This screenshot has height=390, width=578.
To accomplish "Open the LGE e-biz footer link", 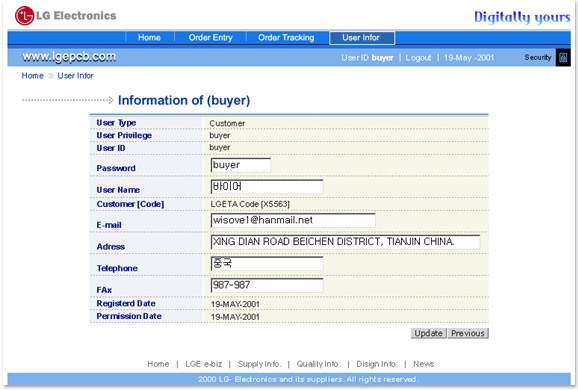I will pos(203,364).
